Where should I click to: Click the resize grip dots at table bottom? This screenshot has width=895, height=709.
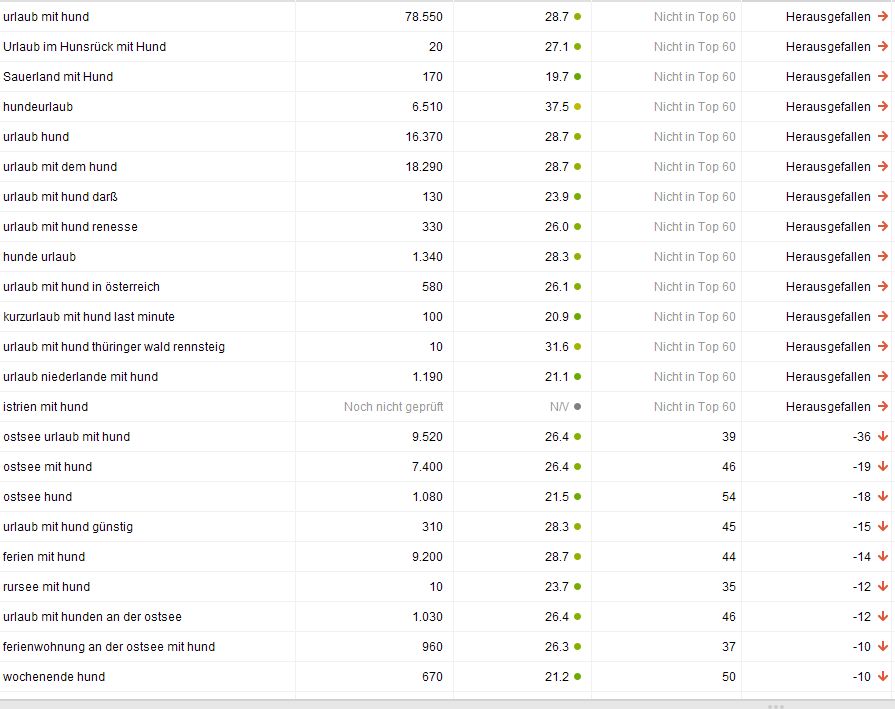(x=776, y=706)
